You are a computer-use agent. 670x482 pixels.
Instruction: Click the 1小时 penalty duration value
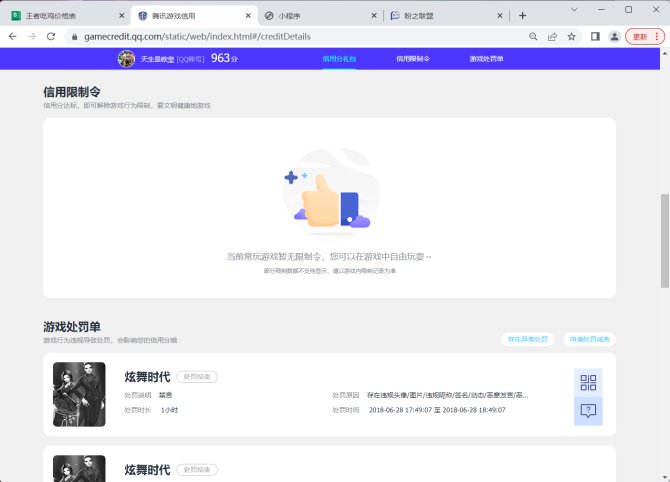click(169, 410)
